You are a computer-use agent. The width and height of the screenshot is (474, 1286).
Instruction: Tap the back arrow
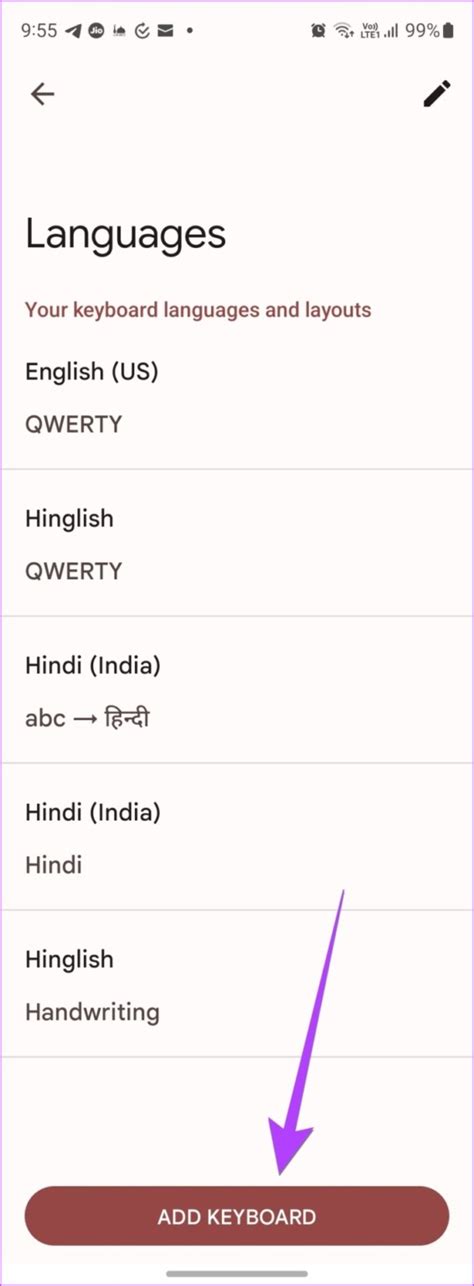tap(42, 94)
